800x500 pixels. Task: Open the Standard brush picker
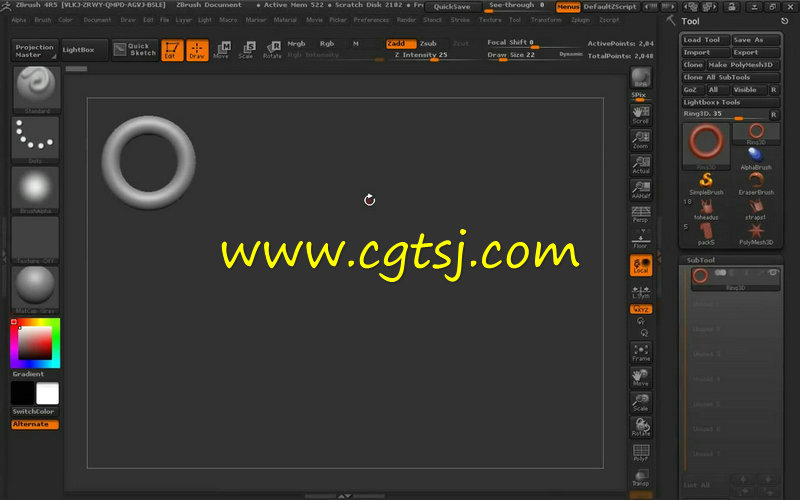[36, 89]
